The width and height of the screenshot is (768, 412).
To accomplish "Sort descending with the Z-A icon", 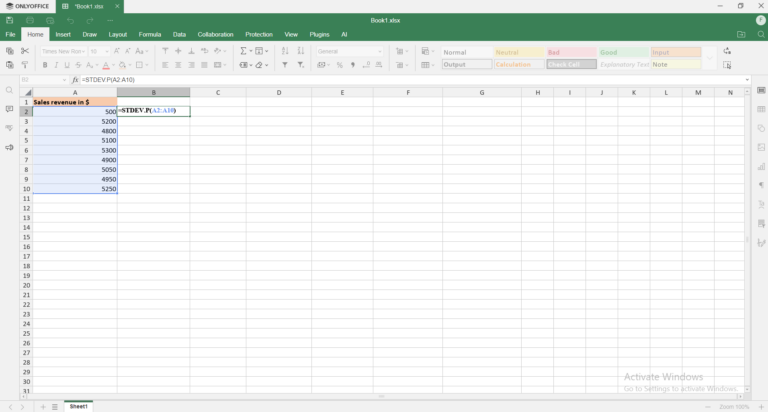I will tap(301, 51).
